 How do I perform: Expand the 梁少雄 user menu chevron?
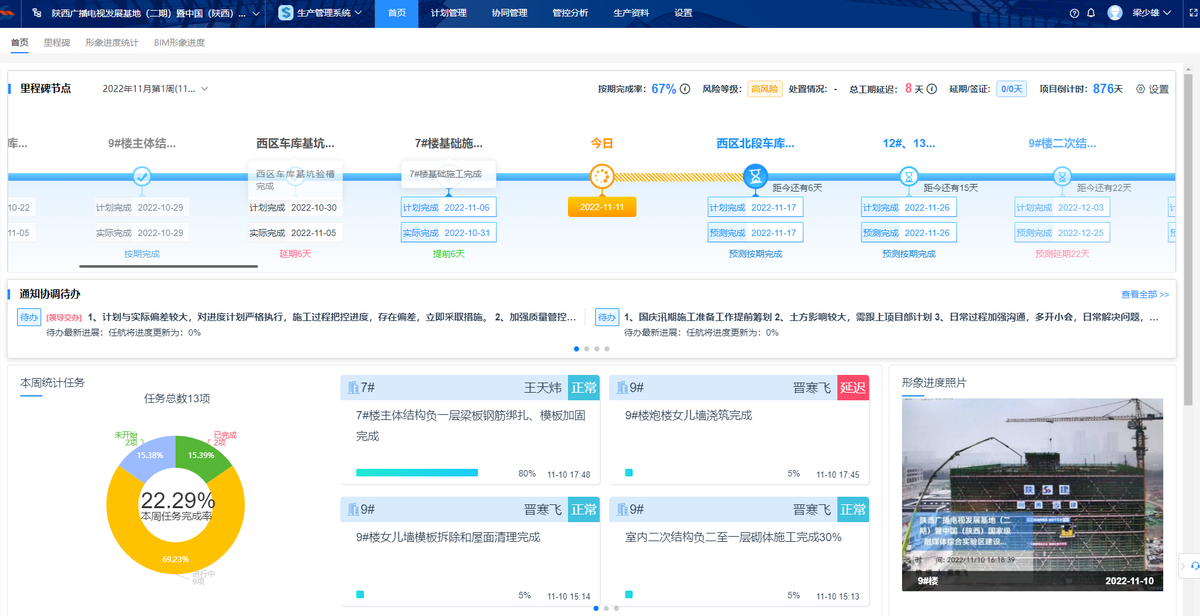1167,13
